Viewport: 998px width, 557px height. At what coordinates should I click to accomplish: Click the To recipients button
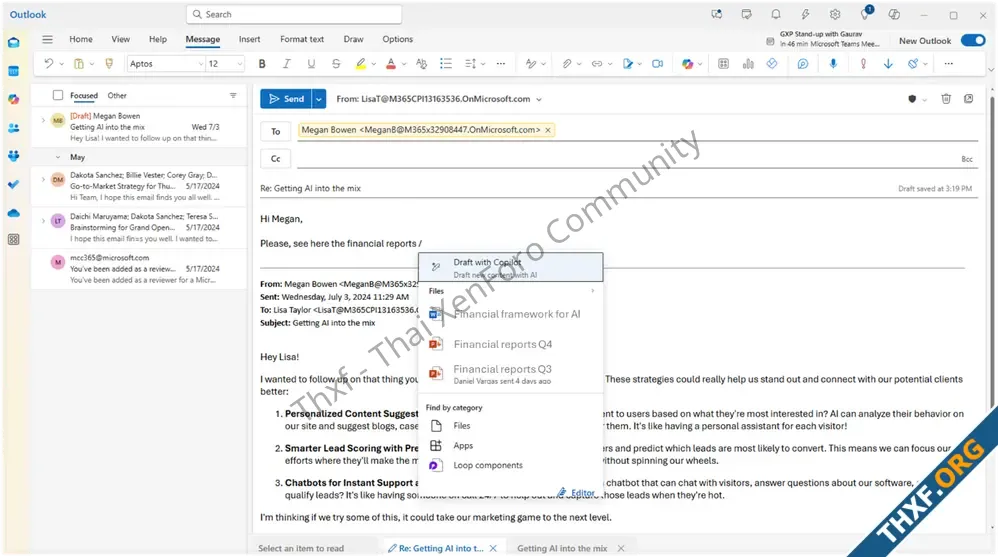coord(276,131)
